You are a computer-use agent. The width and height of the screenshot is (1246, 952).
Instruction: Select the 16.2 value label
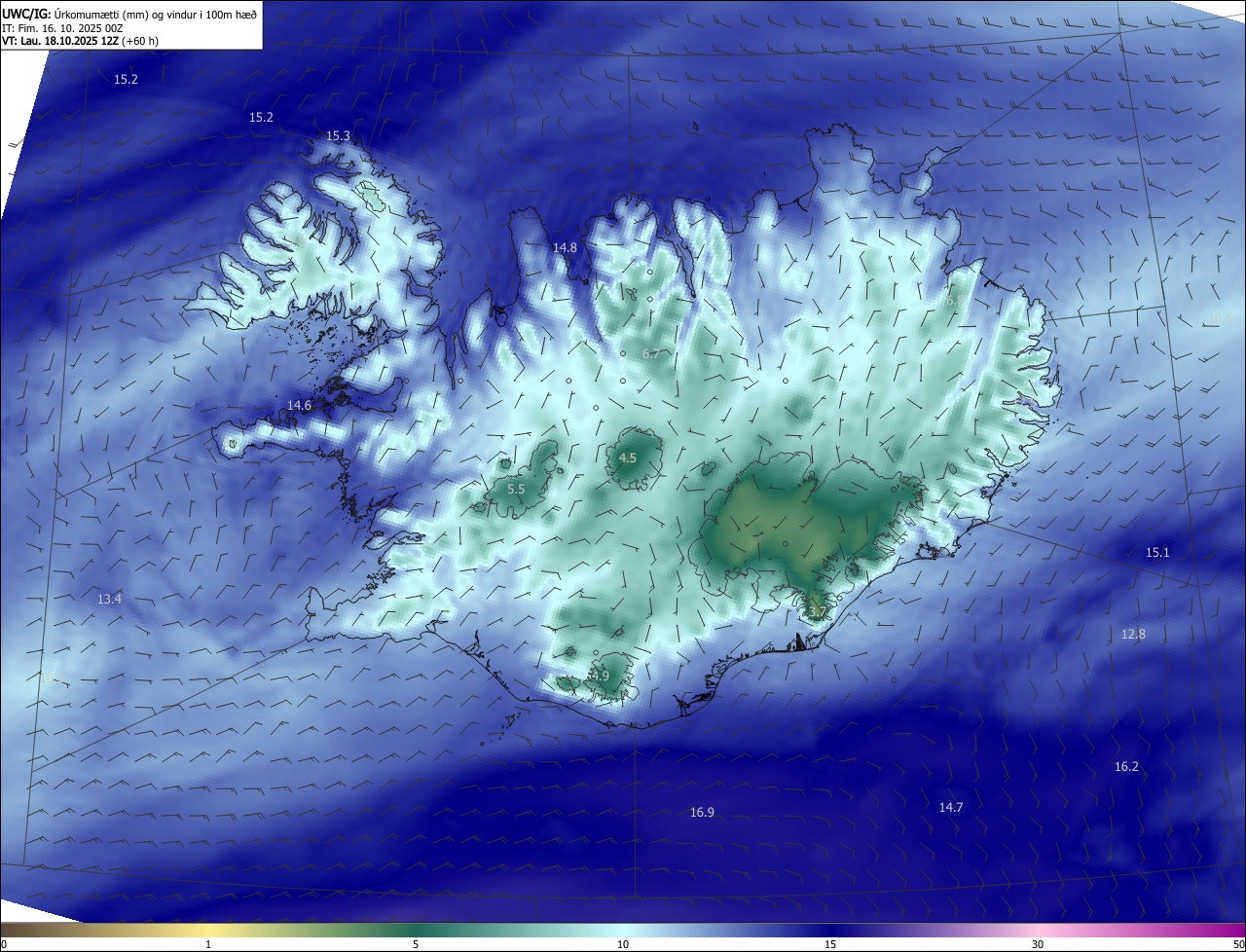pyautogui.click(x=1126, y=766)
